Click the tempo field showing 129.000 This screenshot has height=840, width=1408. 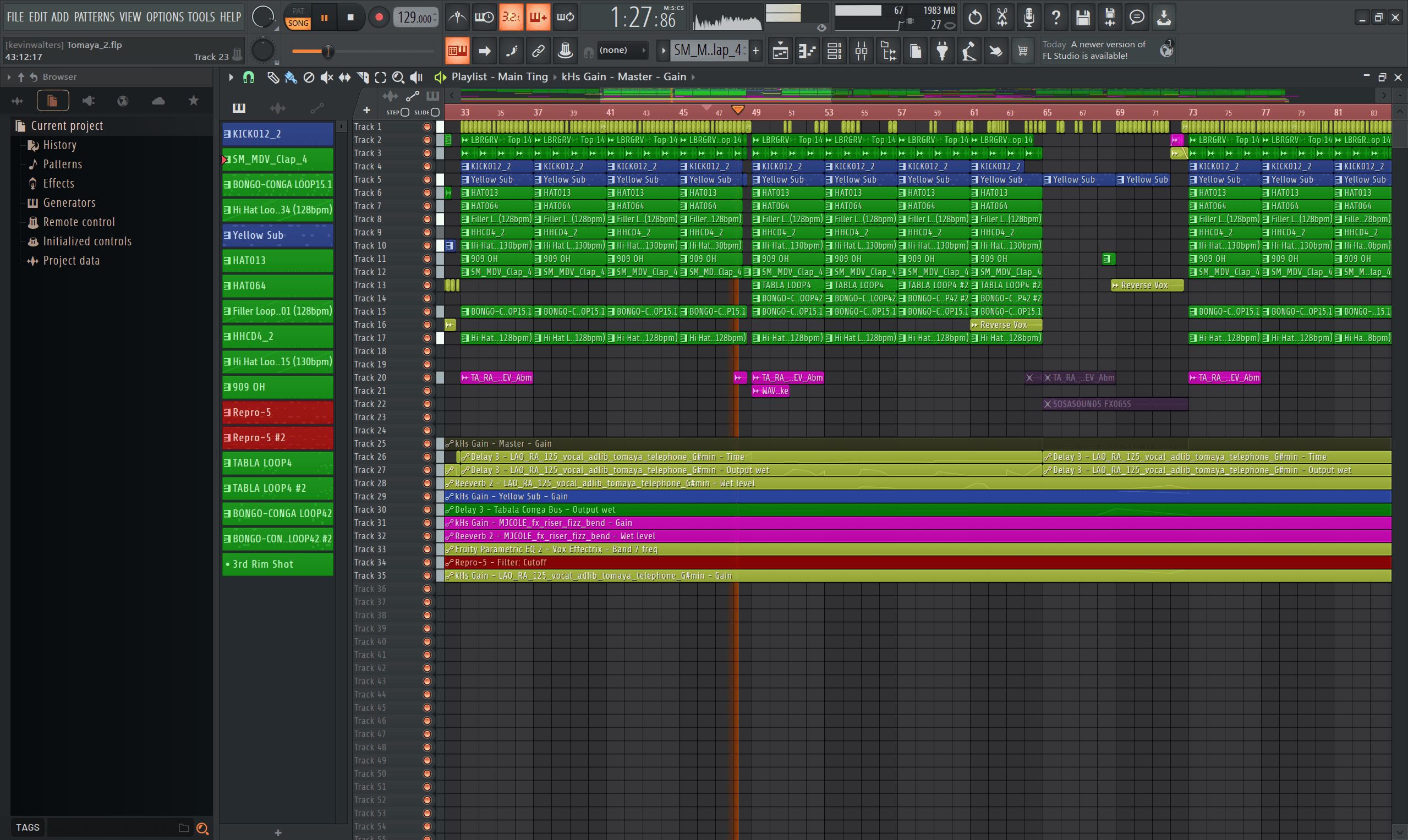point(416,18)
